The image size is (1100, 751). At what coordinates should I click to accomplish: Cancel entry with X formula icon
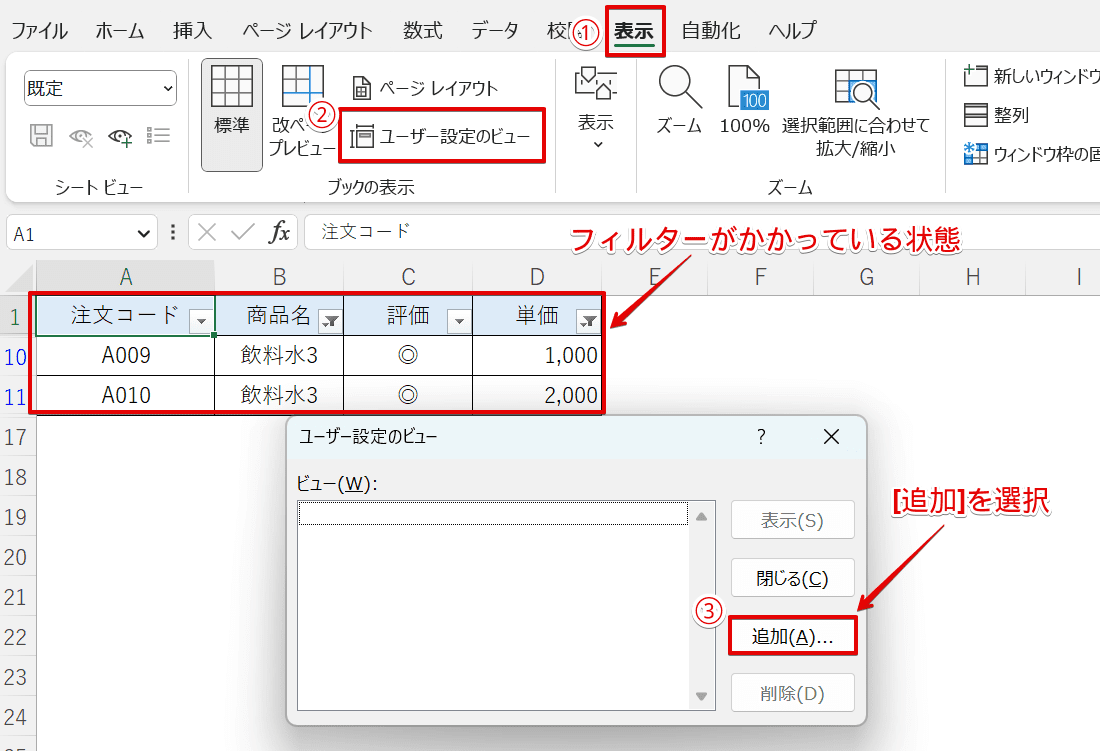pyautogui.click(x=207, y=232)
